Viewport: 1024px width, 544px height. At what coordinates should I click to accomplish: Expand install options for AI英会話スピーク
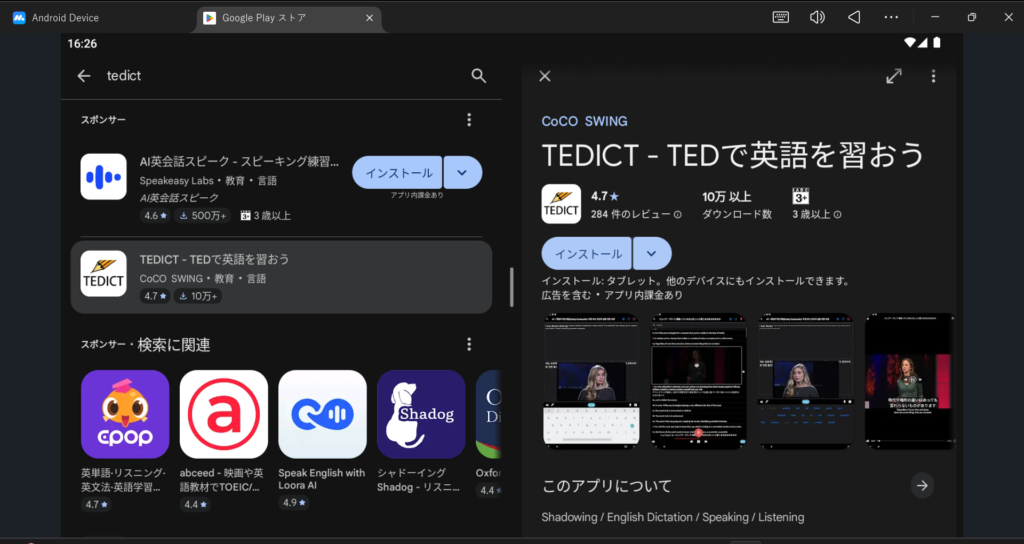tap(462, 173)
